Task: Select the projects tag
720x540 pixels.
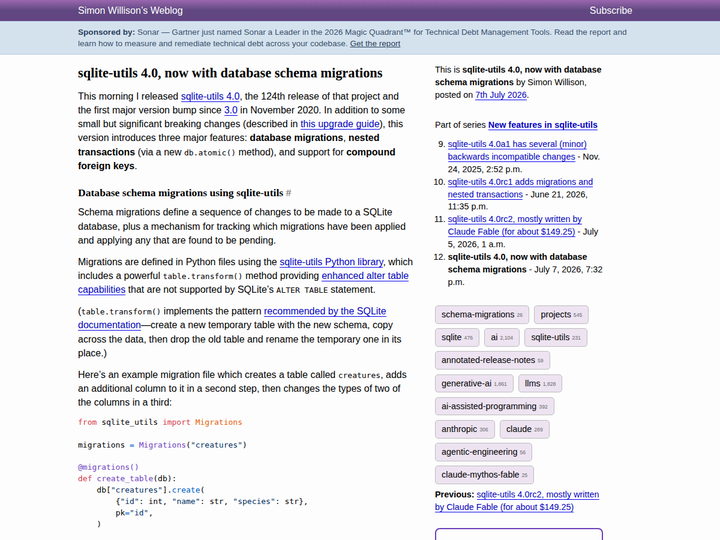Action: click(561, 315)
